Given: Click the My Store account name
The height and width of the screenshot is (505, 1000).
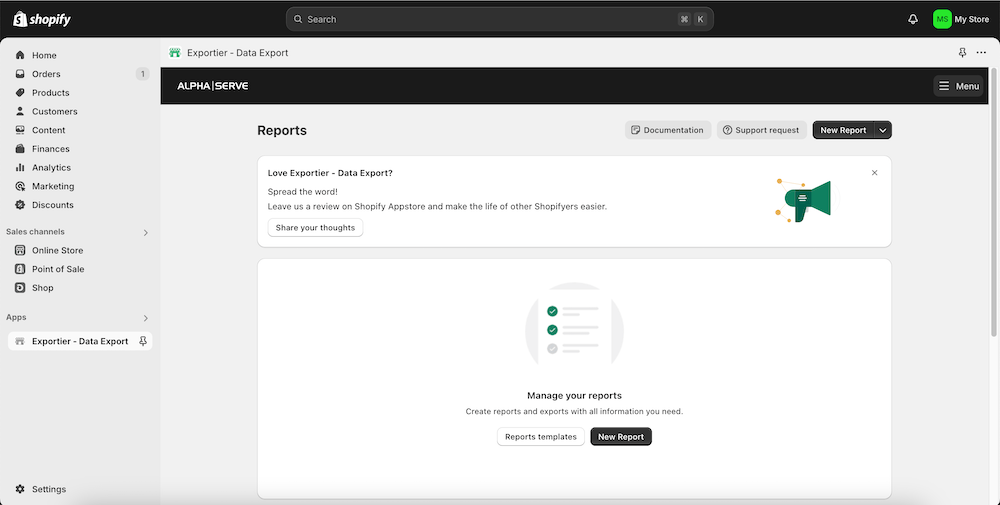Looking at the screenshot, I should pos(971,19).
